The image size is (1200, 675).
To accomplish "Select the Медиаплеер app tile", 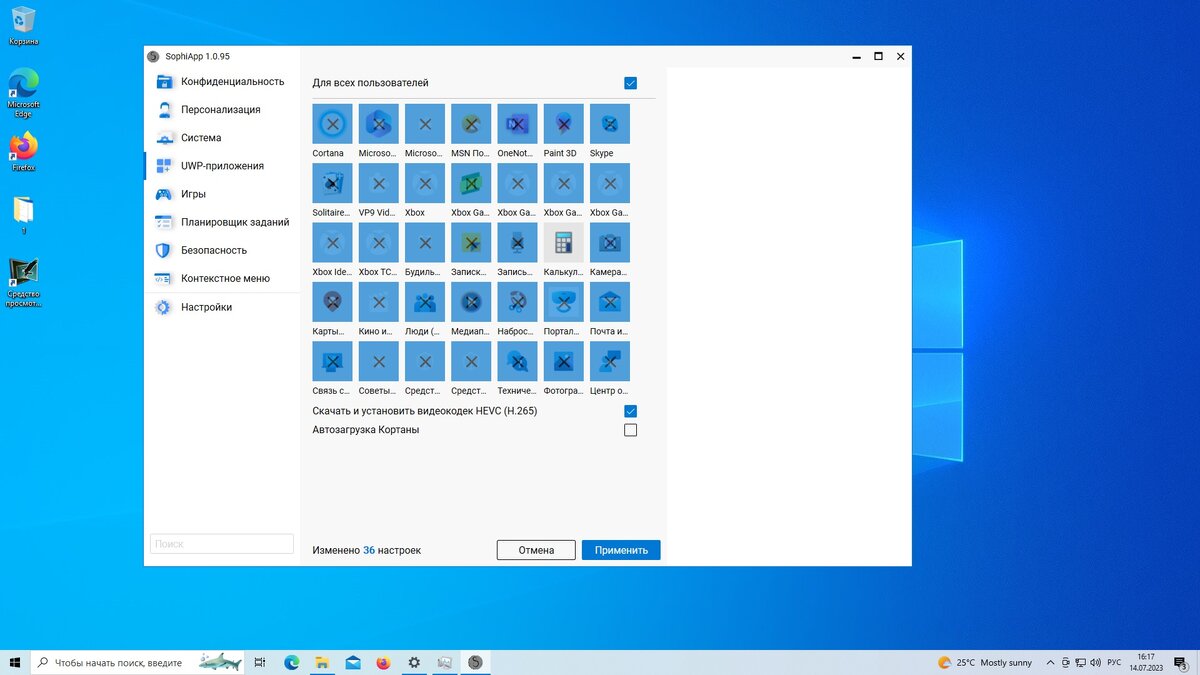I will tap(471, 301).
